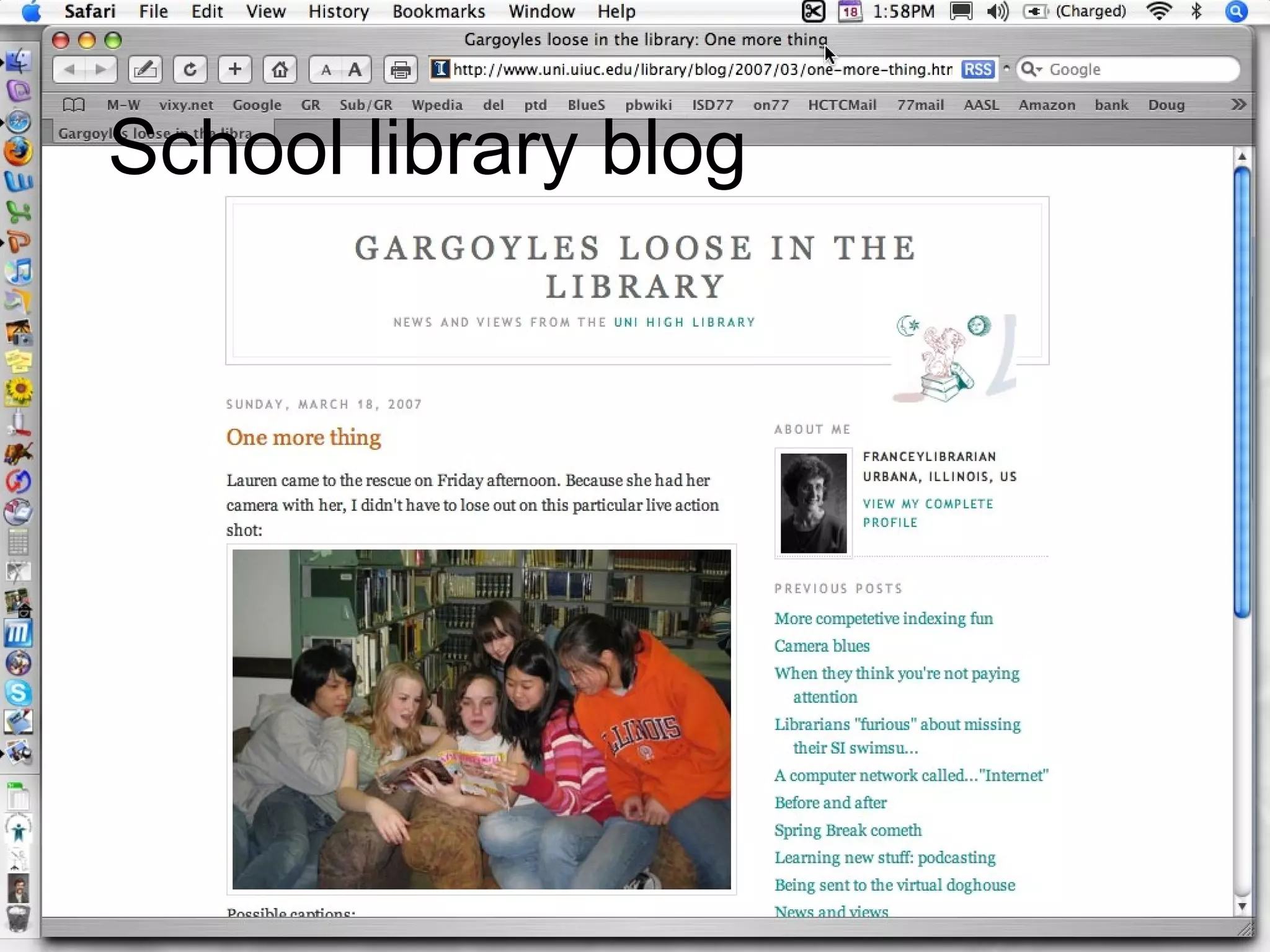Click the scrollbar down arrow
The image size is (1270, 952).
tap(1241, 906)
